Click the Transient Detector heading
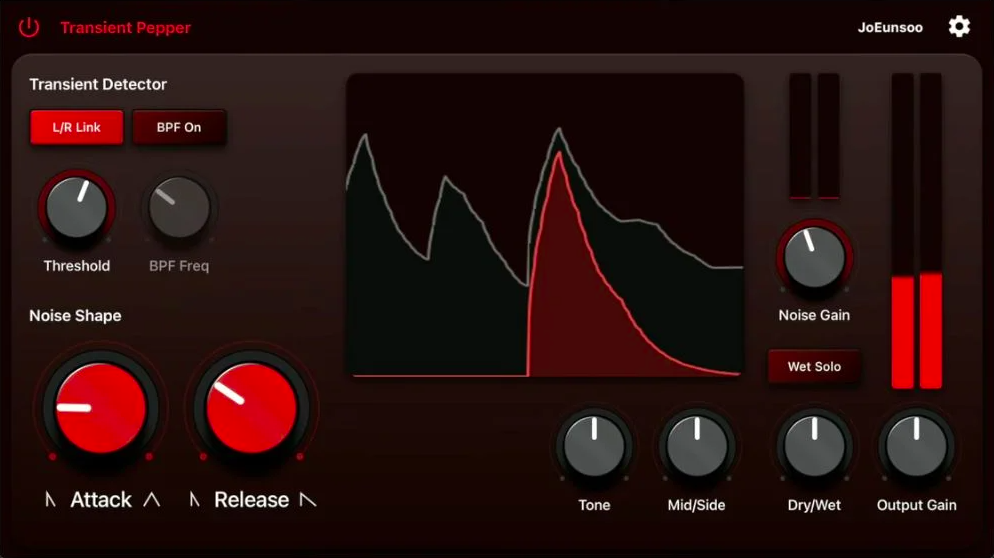 (x=98, y=84)
